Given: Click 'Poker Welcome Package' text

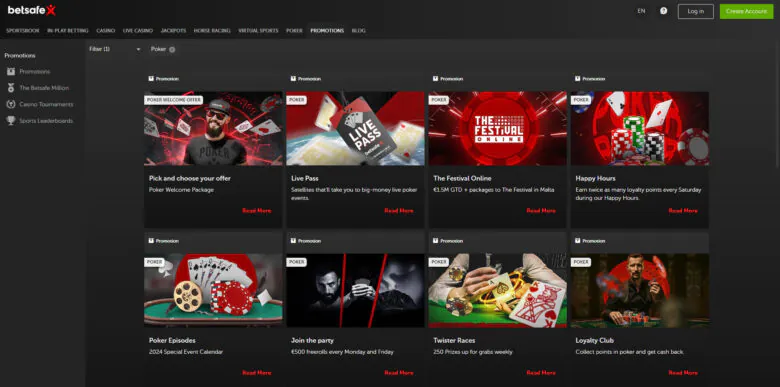Looking at the screenshot, I should click(181, 190).
